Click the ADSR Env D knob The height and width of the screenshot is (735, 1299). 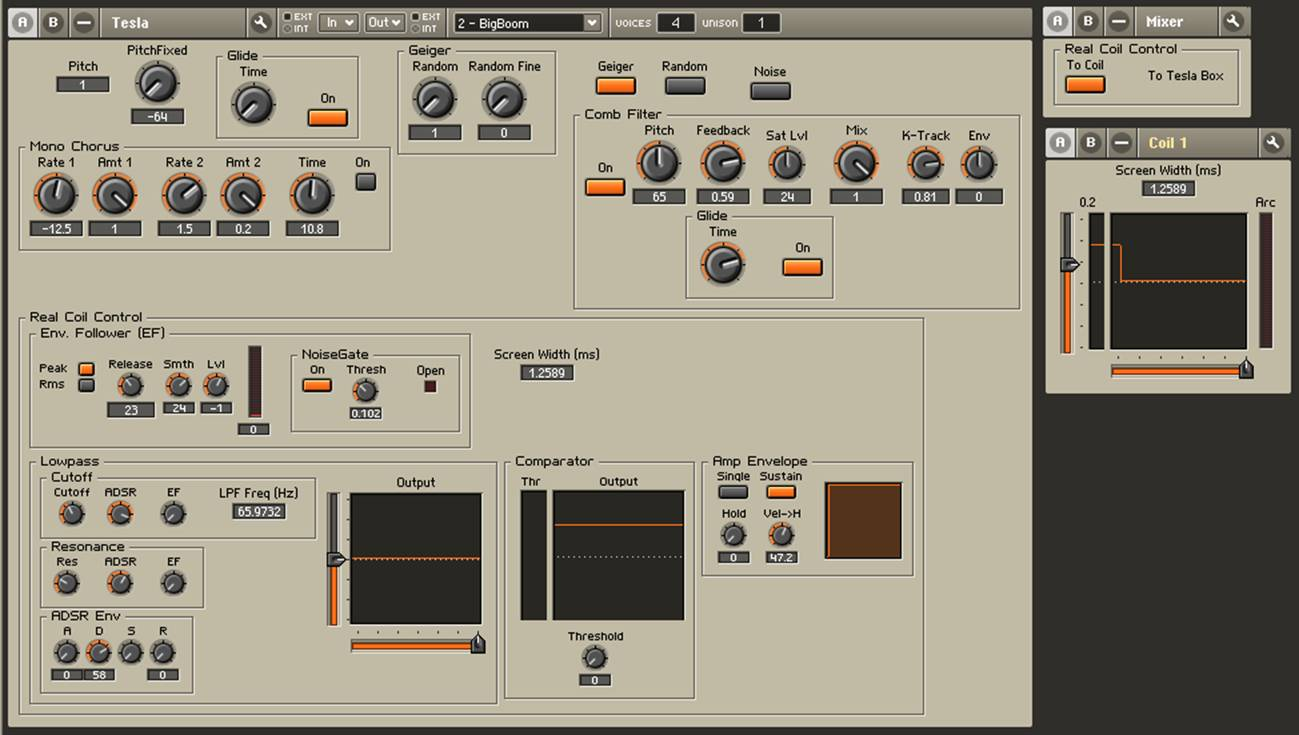coord(98,653)
